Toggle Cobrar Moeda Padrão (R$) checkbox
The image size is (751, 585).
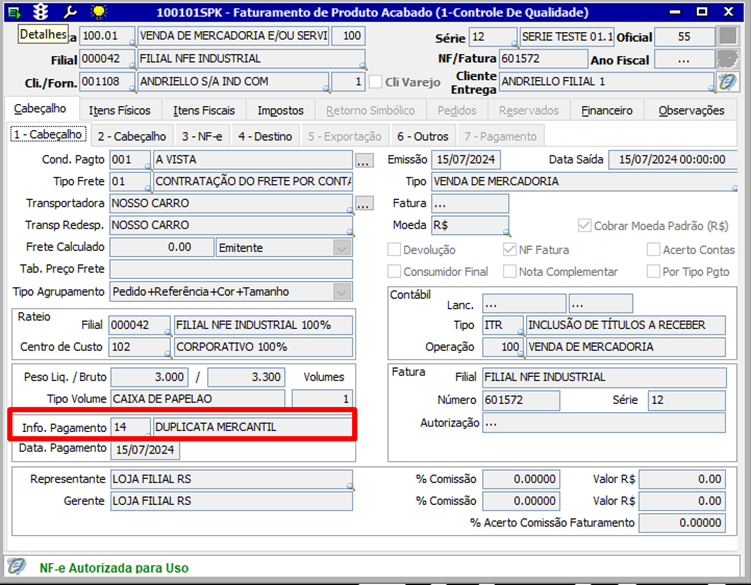pyautogui.click(x=584, y=226)
